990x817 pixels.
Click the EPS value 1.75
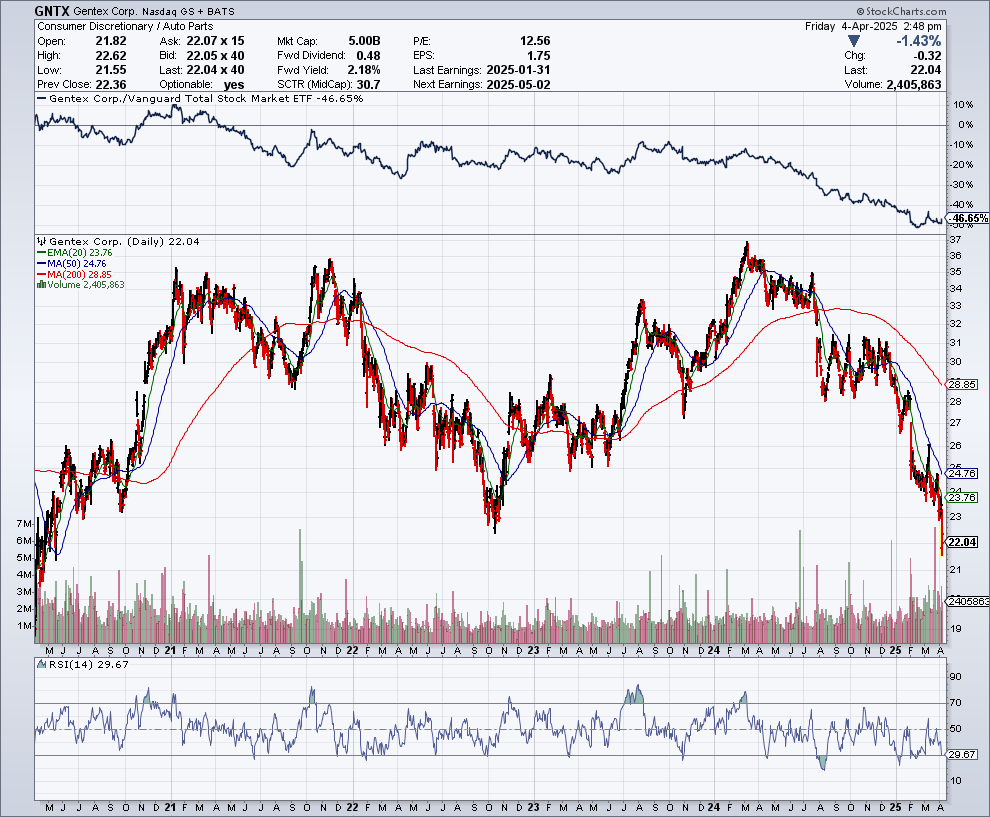point(539,56)
